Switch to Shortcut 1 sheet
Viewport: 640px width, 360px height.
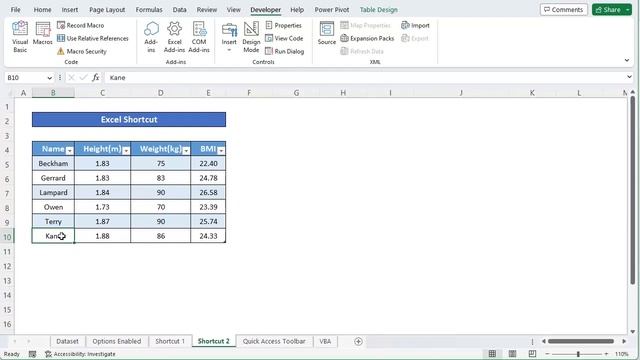pyautogui.click(x=170, y=341)
